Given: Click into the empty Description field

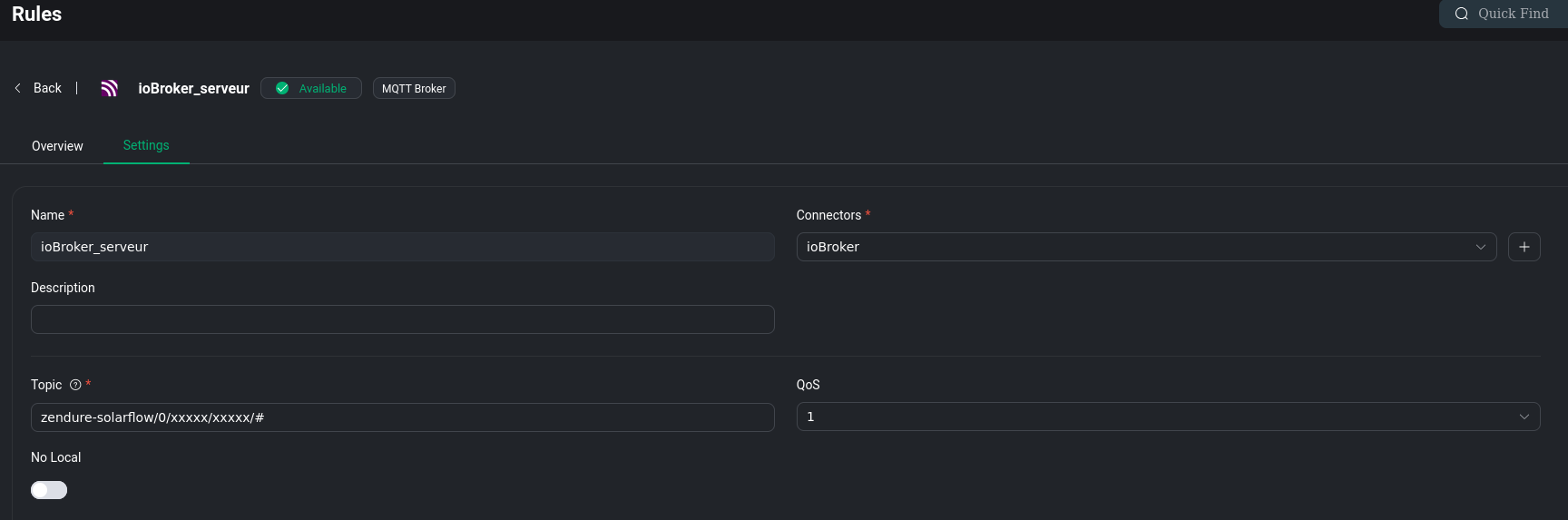Looking at the screenshot, I should (402, 319).
